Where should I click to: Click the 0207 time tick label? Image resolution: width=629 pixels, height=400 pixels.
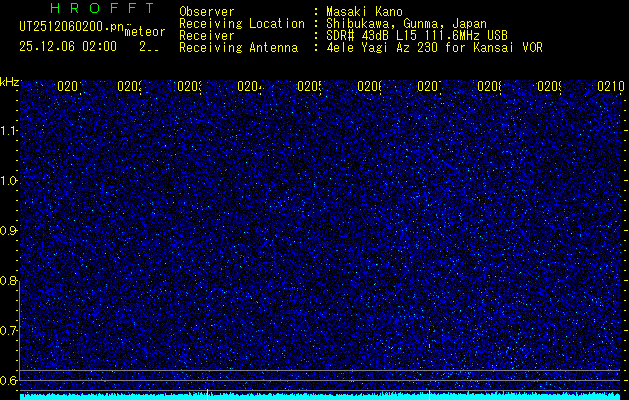click(x=429, y=86)
